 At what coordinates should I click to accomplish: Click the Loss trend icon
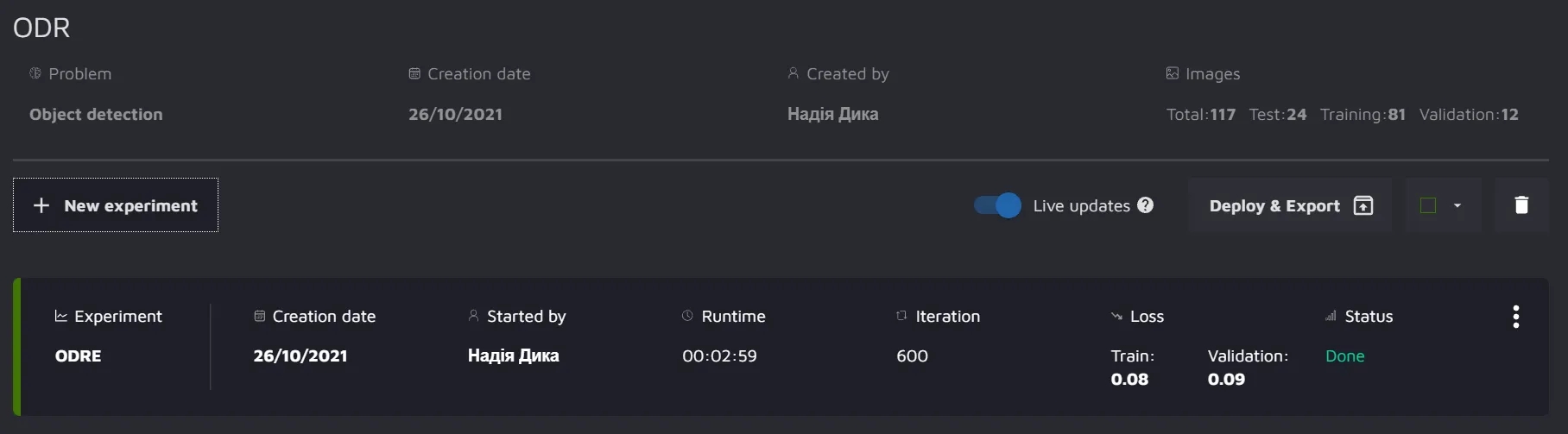1116,317
